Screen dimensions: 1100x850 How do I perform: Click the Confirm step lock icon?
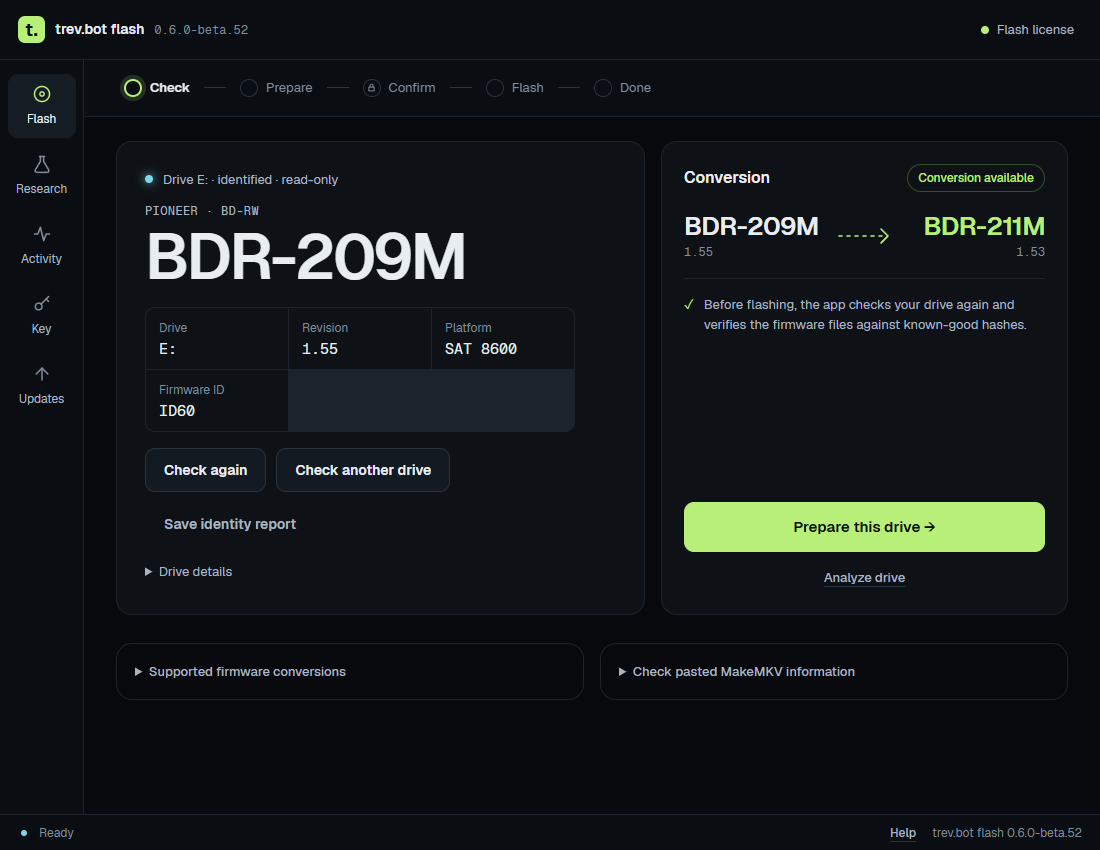(372, 88)
